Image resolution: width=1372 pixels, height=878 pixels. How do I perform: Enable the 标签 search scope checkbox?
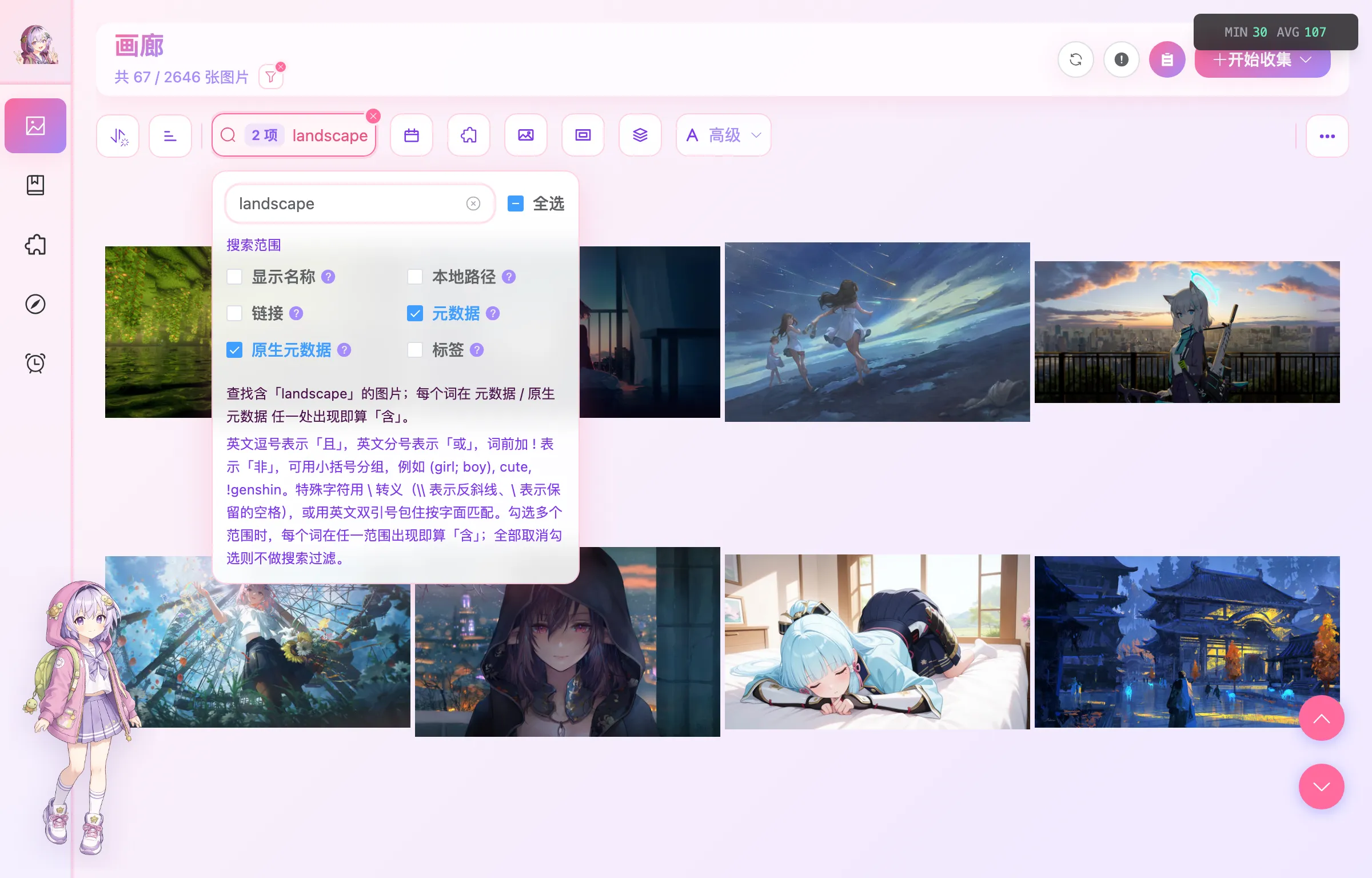point(415,350)
